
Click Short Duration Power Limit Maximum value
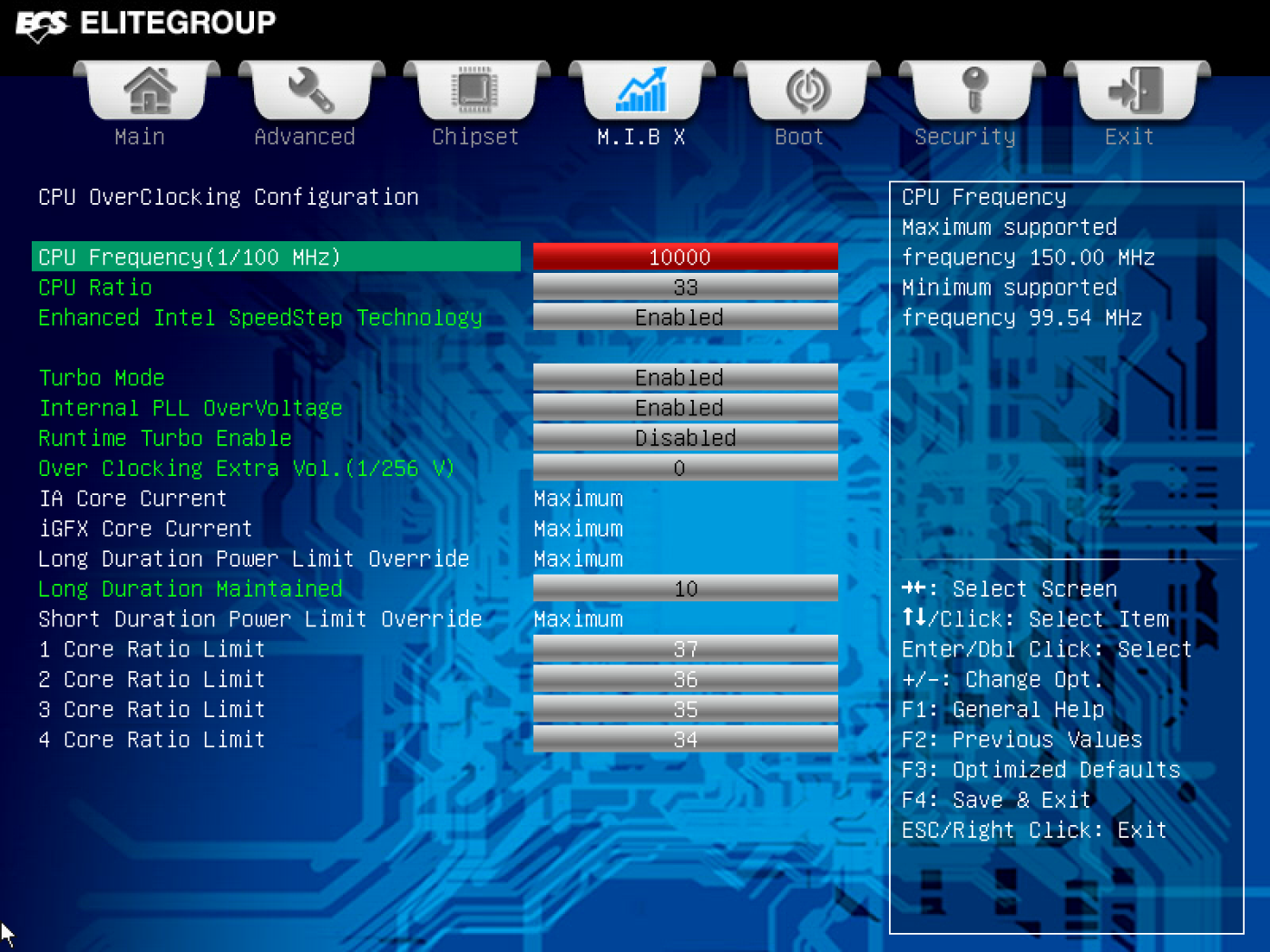pyautogui.click(x=579, y=619)
